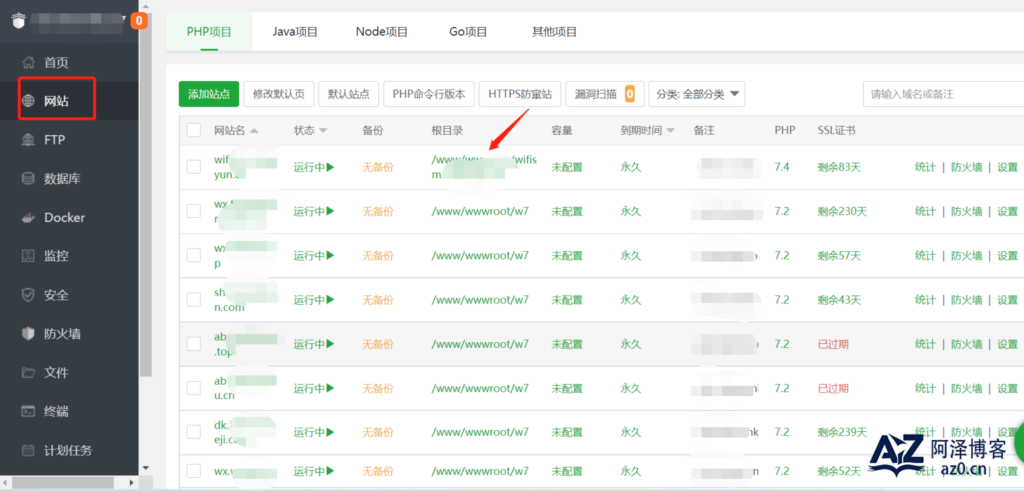The height and width of the screenshot is (491, 1024).
Task: Click /www/wwwroot/w7 path in 剩余57天 row
Action: point(480,255)
